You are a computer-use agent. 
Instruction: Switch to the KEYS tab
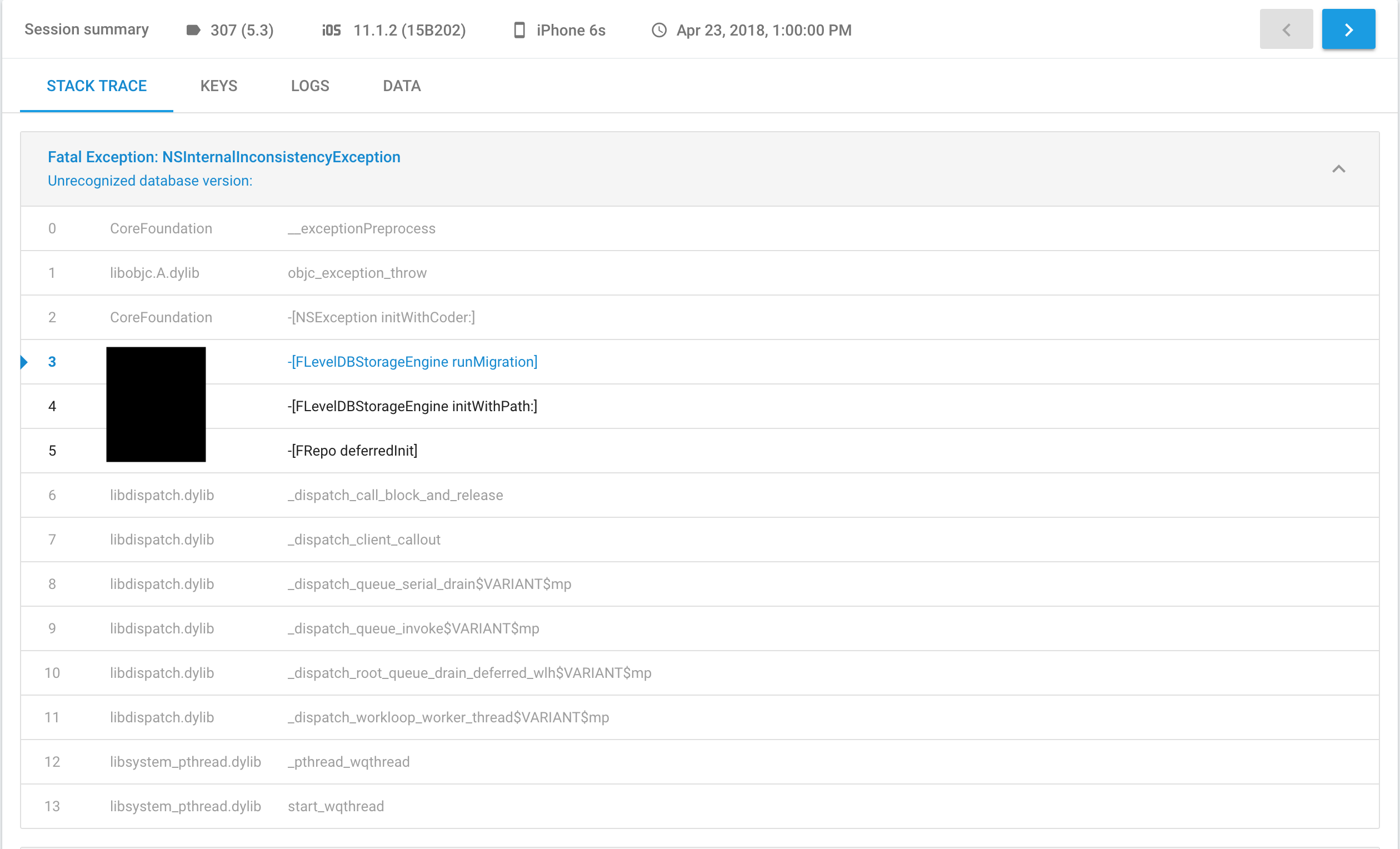pos(219,86)
